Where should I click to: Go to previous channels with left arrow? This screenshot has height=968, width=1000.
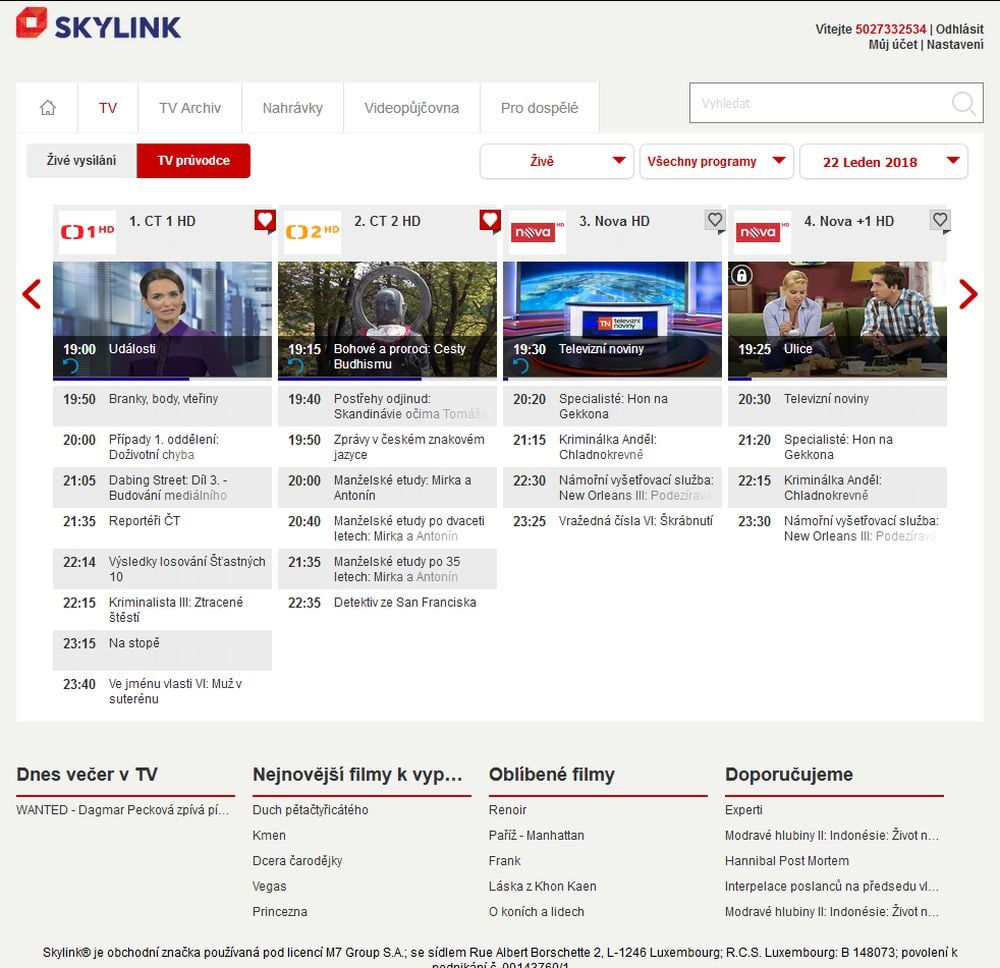tap(31, 294)
